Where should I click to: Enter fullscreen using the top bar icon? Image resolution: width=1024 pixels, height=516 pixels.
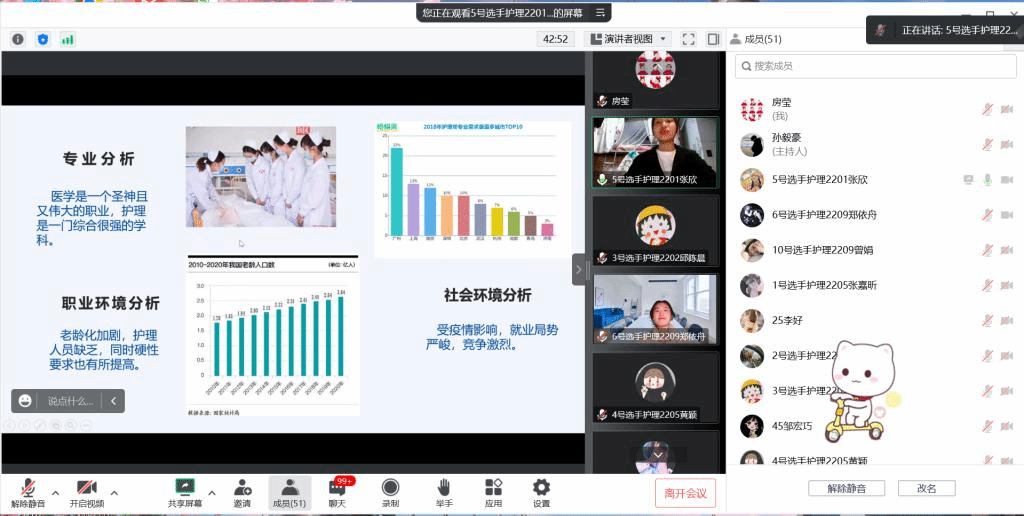point(688,39)
